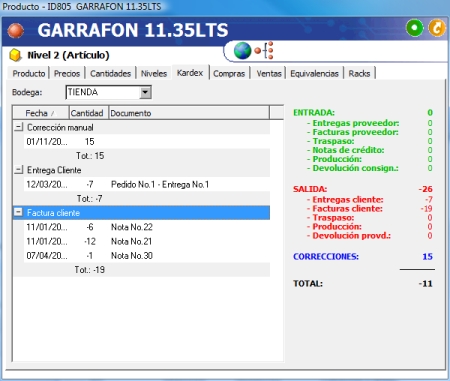Open the Bodega dropdown arrow
This screenshot has width=450, height=381.
(x=145, y=92)
